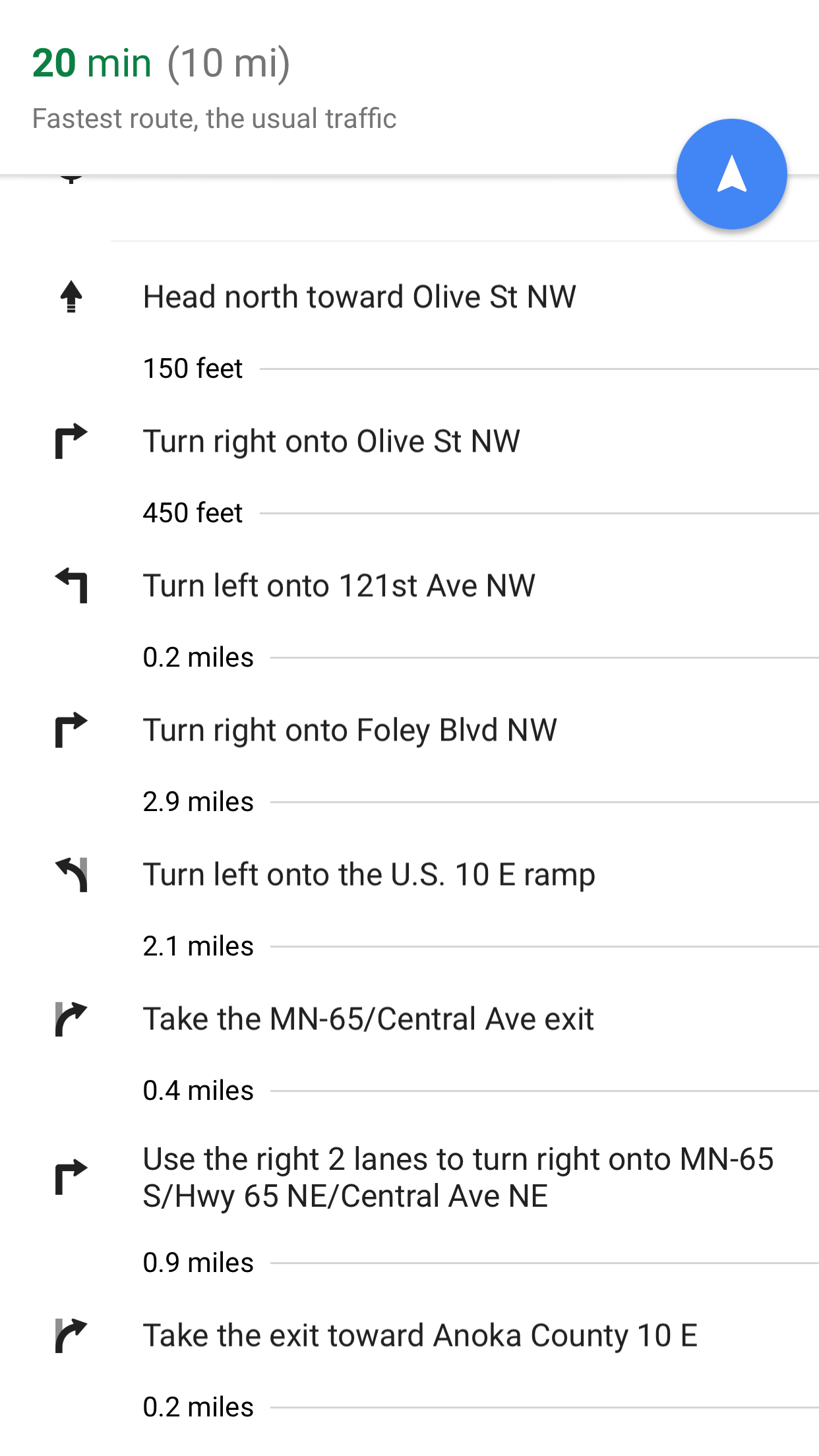Image resolution: width=819 pixels, height=1456 pixels.
Task: Tap turn right icon for Foley Blvd NW
Action: coord(71,730)
